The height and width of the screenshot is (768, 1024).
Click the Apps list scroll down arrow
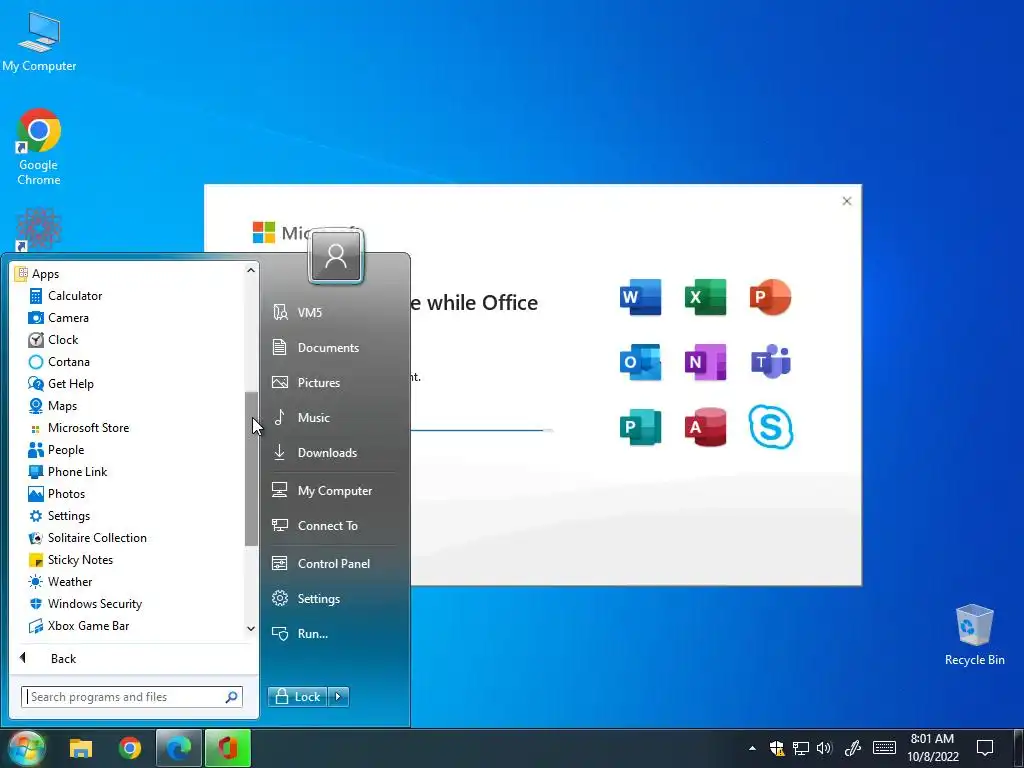251,628
